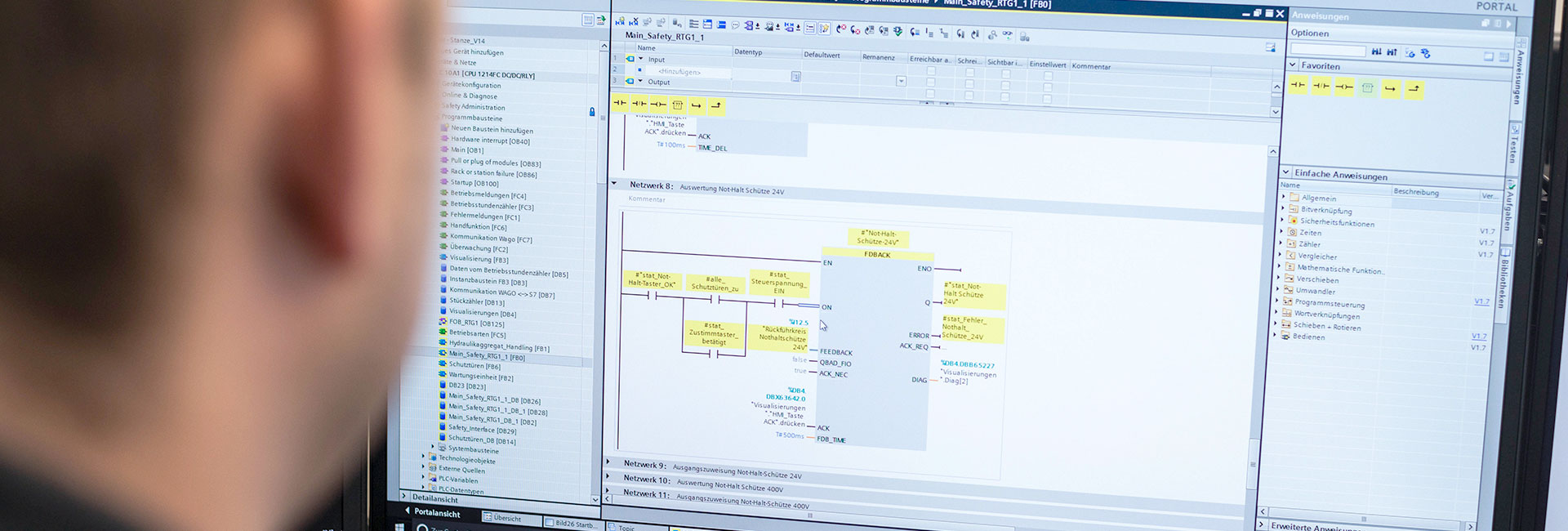This screenshot has height=531, width=1568.
Task: Select Main_Safety_RTG1_1 [FB0] in project tree
Action: pos(487,356)
